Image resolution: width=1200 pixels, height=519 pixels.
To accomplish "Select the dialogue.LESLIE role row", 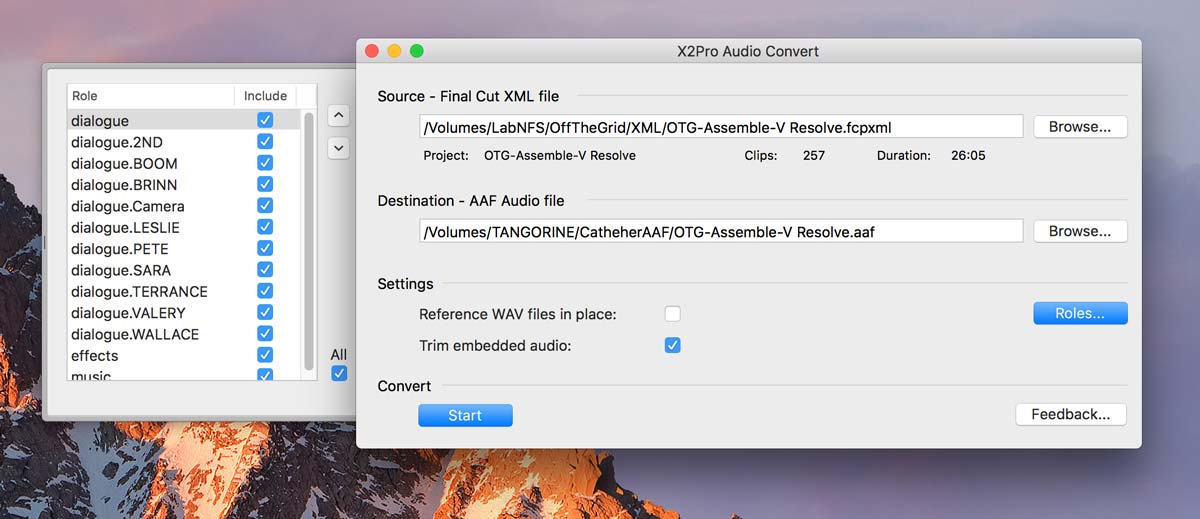I will coord(183,227).
